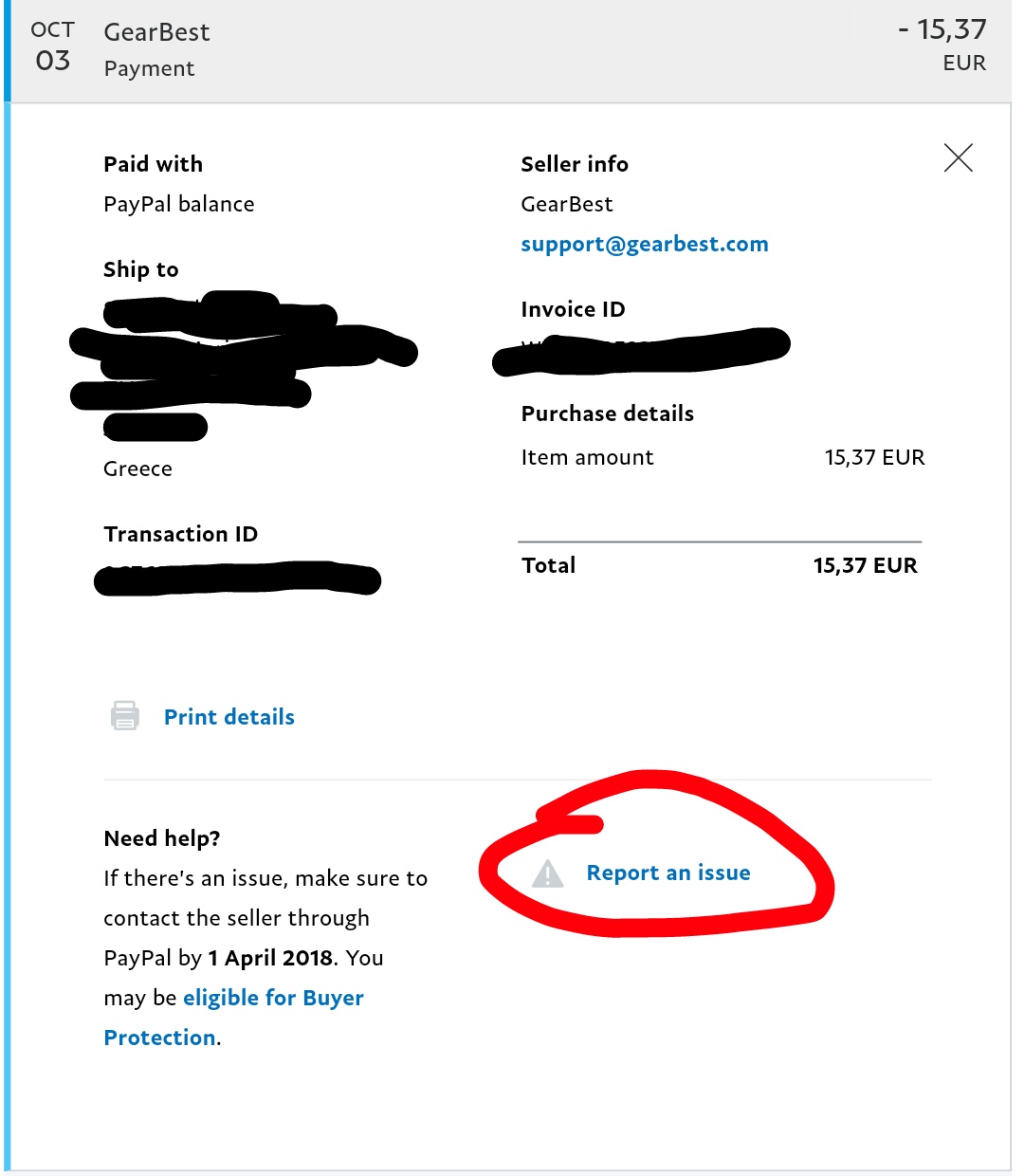Collapse the GearBest Payment header row
The image size is (1024, 1176).
508,50
